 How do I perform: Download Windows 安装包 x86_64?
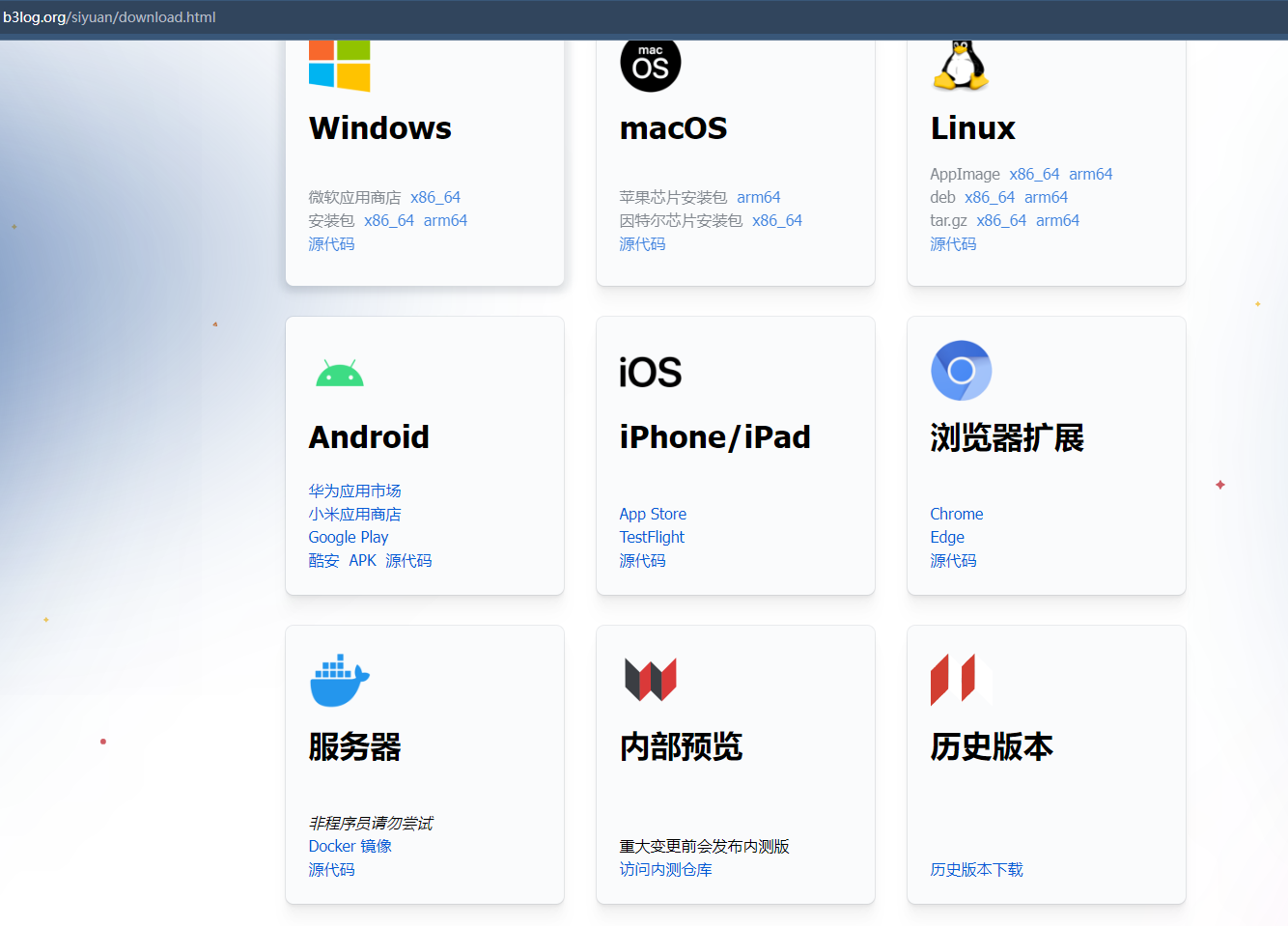(x=389, y=220)
